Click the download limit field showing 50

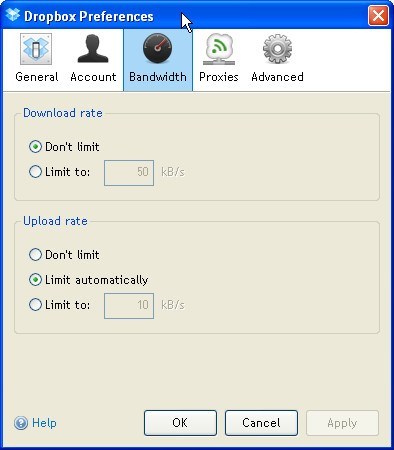click(x=129, y=173)
